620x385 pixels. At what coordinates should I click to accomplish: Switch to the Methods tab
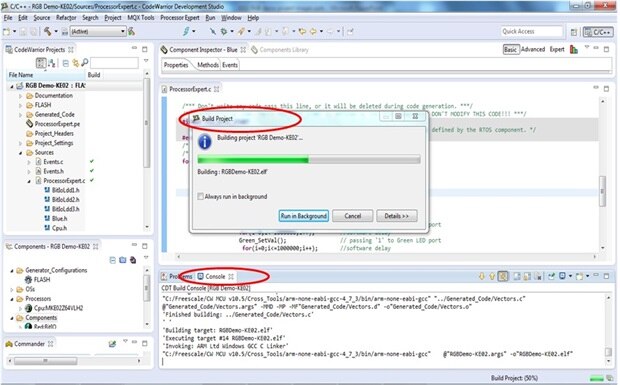208,65
